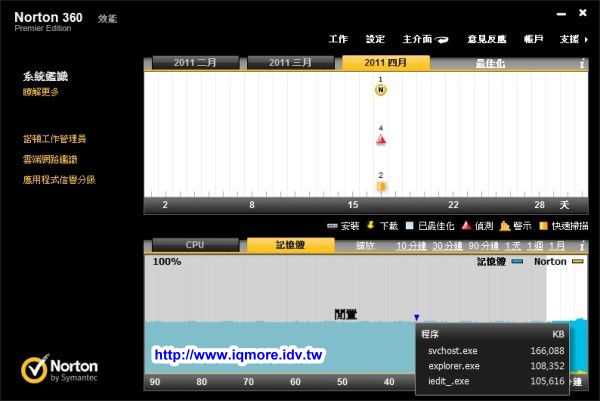Click the 已最佳化 legend square icon
The image size is (600, 401).
pyautogui.click(x=409, y=226)
